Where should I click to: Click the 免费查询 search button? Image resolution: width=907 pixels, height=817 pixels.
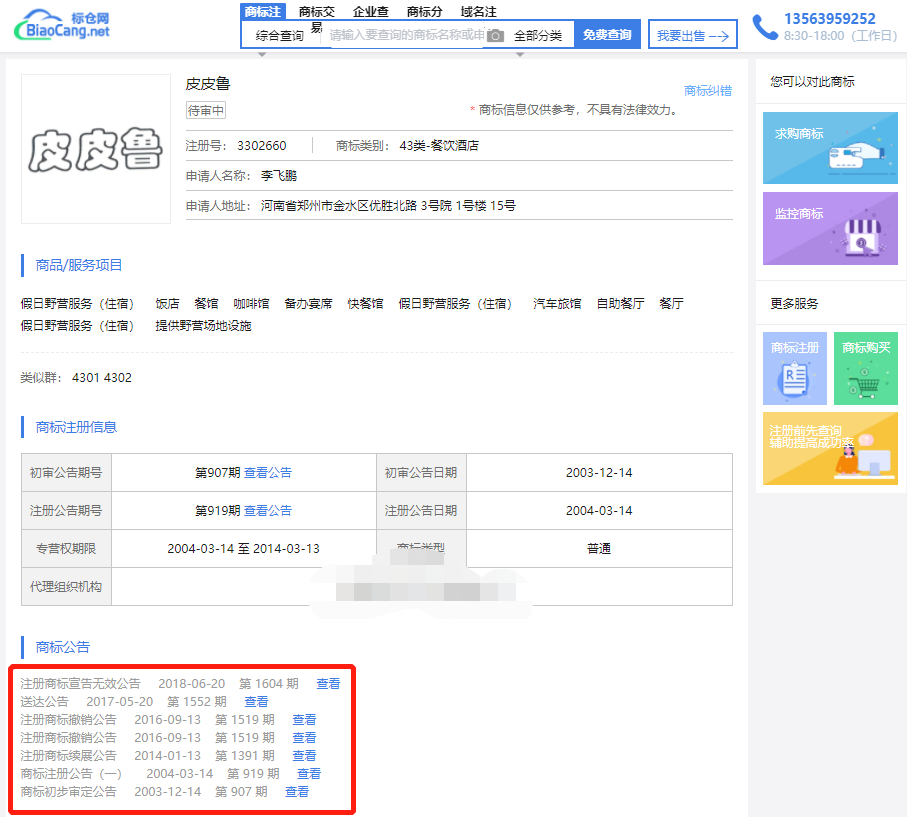click(607, 35)
